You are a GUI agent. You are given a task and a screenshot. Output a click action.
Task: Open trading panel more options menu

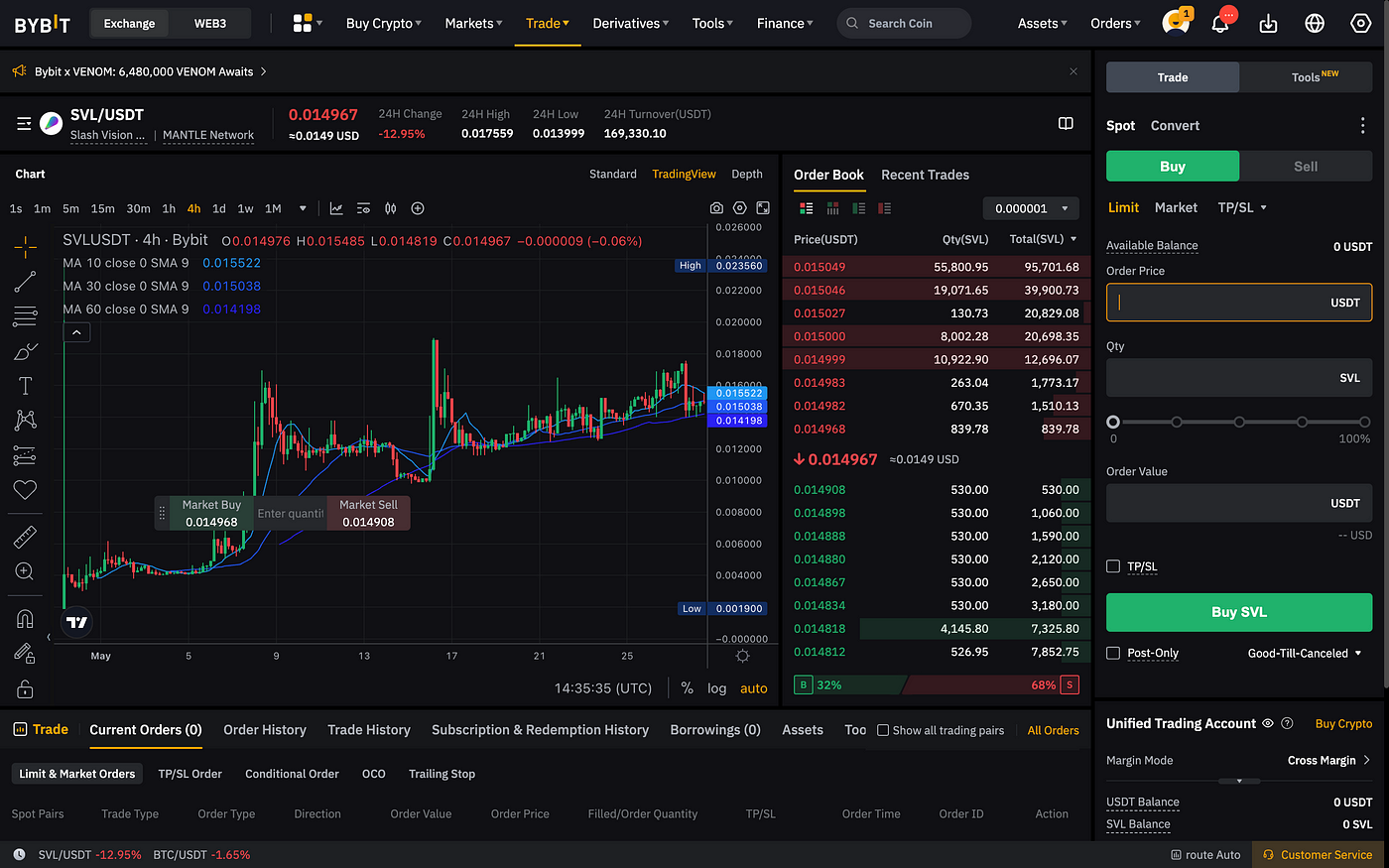tap(1362, 126)
